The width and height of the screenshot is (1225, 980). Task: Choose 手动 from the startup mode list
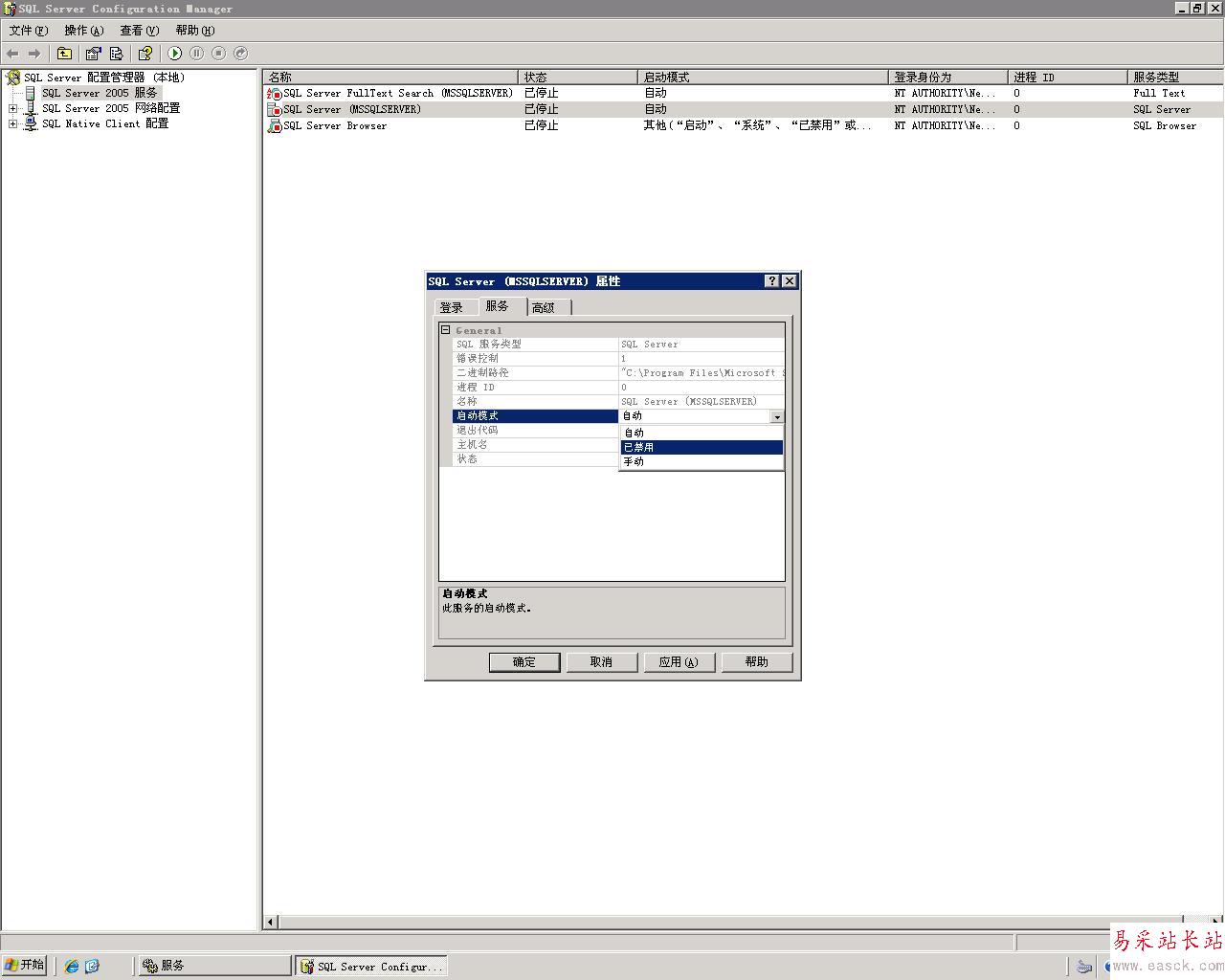pyautogui.click(x=702, y=461)
